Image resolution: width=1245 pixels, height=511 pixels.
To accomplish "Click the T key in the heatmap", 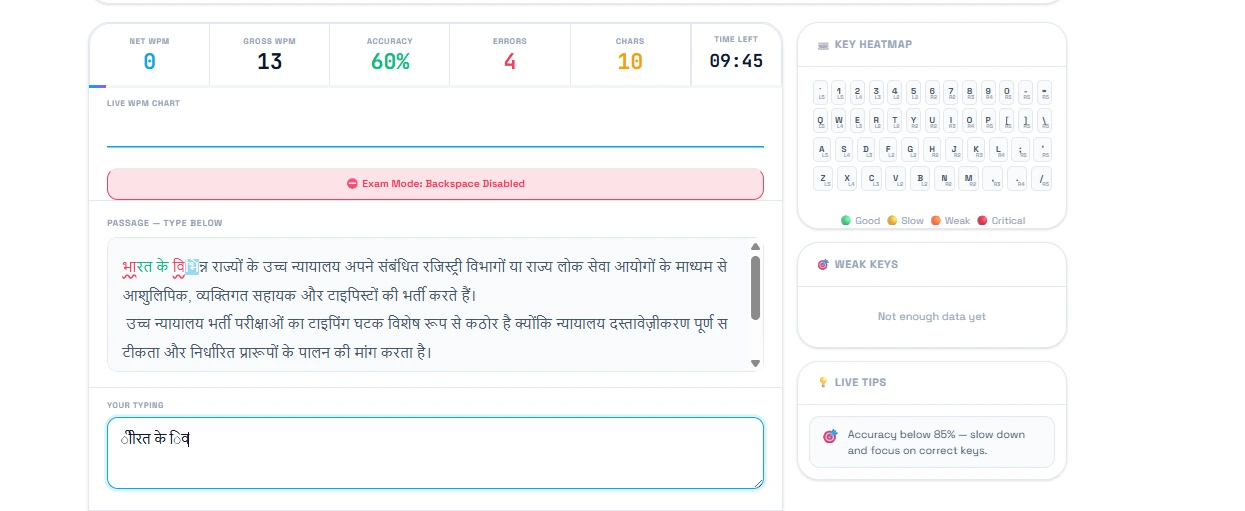I will click(x=895, y=120).
